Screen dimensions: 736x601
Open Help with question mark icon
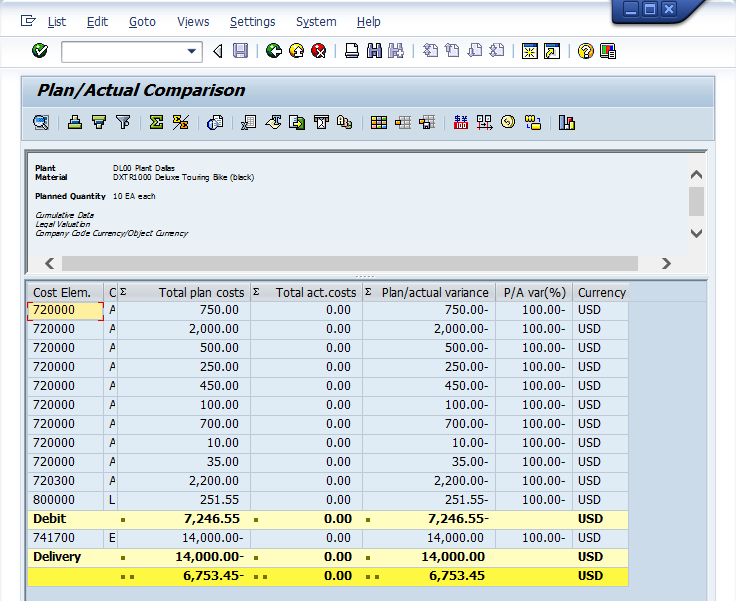[x=585, y=51]
